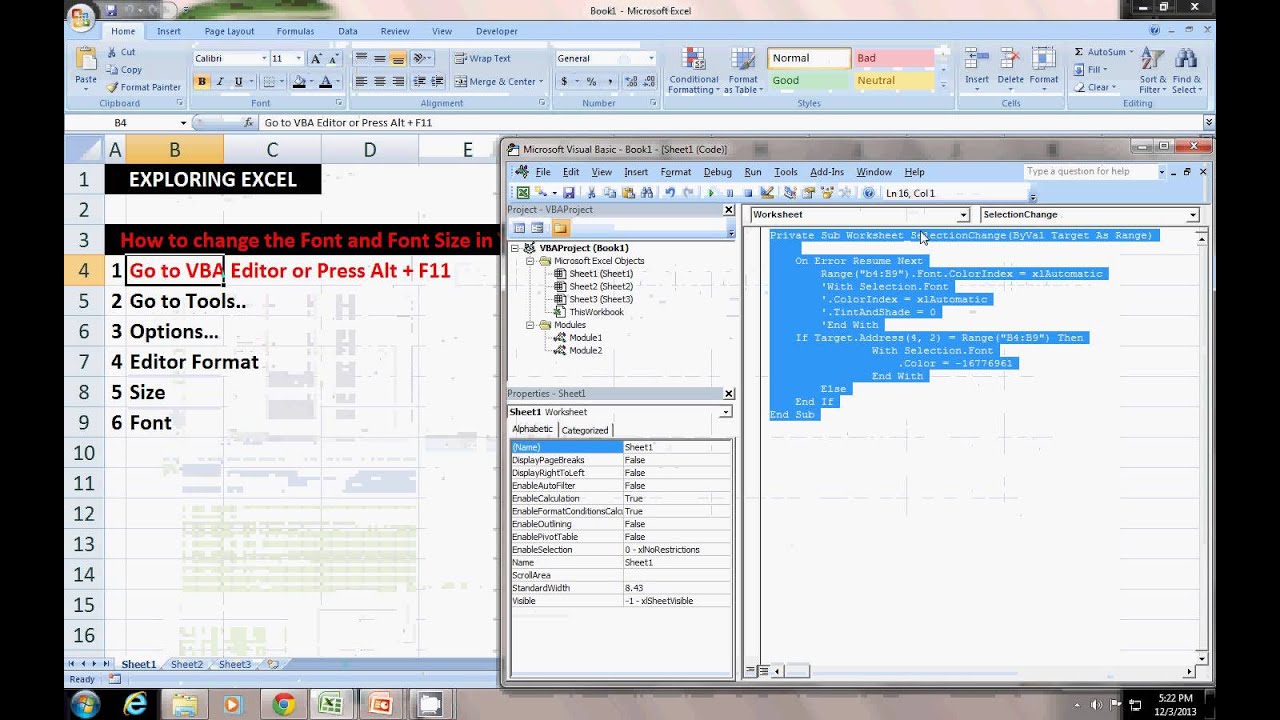Open Object Browser icon in VBA toolbar
The image size is (1280, 720).
(x=827, y=193)
